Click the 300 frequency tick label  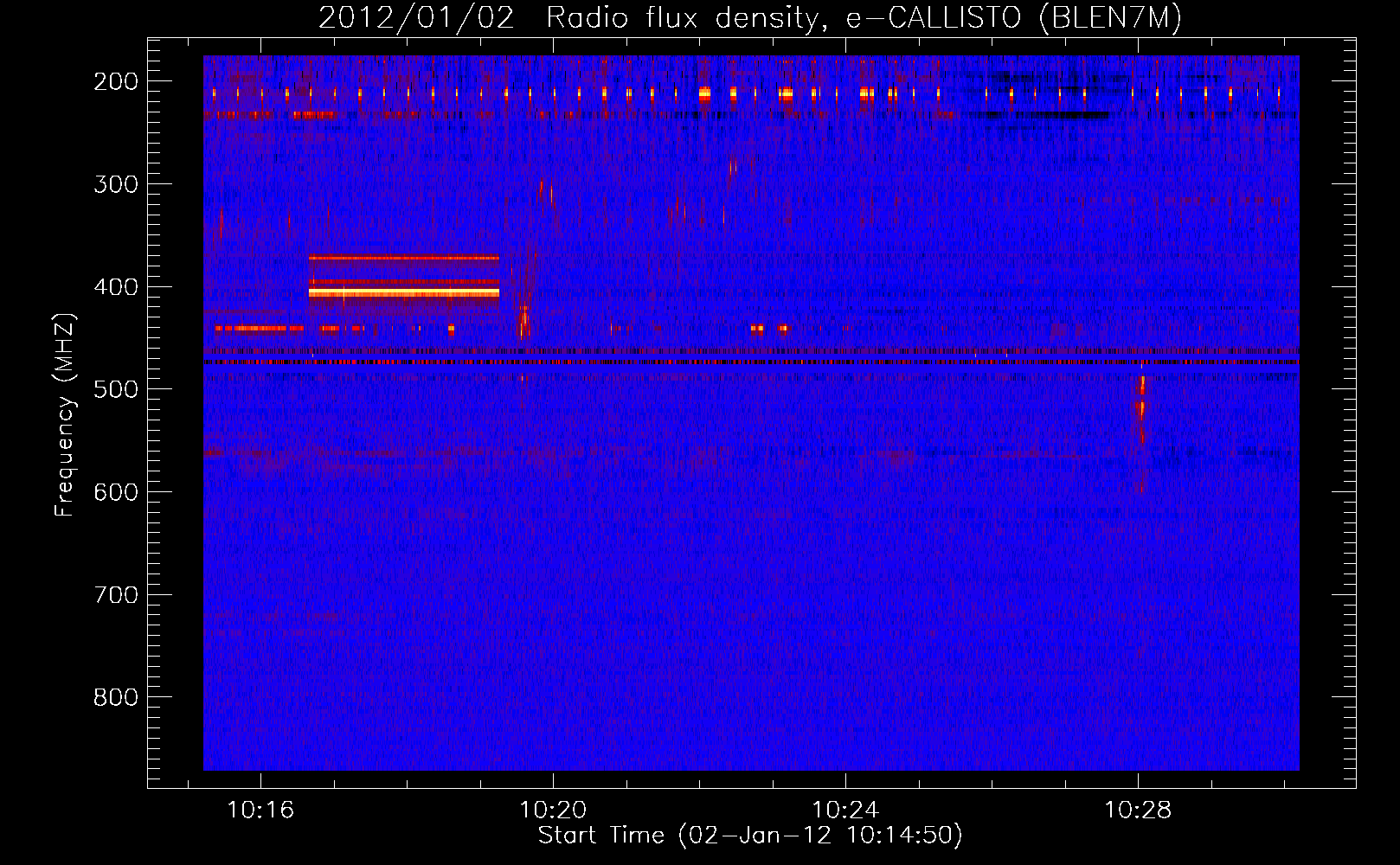115,184
